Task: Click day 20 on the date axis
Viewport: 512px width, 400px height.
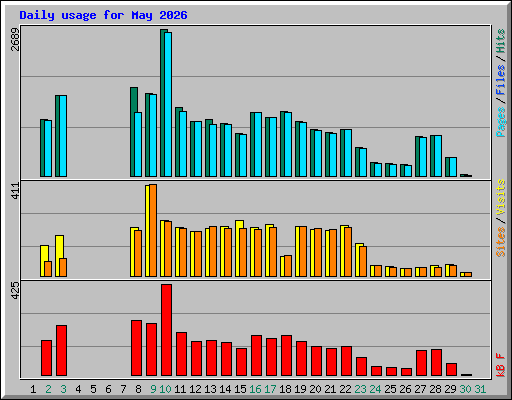Action: 315,389
